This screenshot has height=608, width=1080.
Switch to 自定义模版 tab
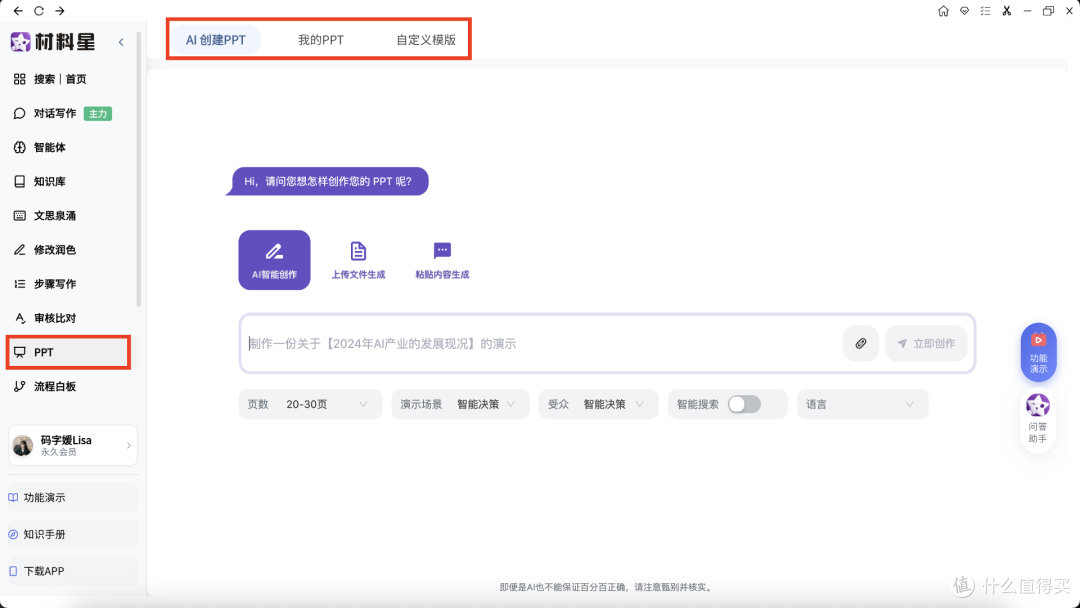click(x=426, y=40)
